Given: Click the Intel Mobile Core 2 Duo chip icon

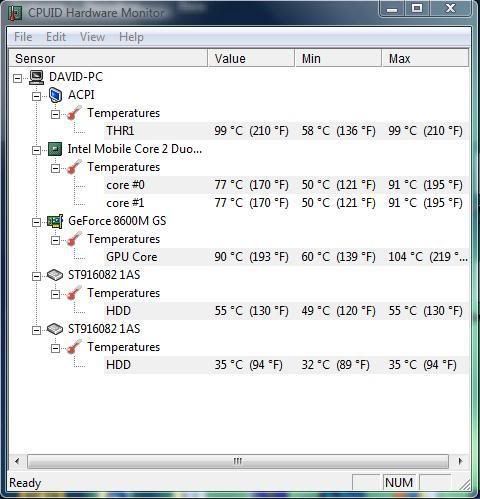Looking at the screenshot, I should [55, 149].
